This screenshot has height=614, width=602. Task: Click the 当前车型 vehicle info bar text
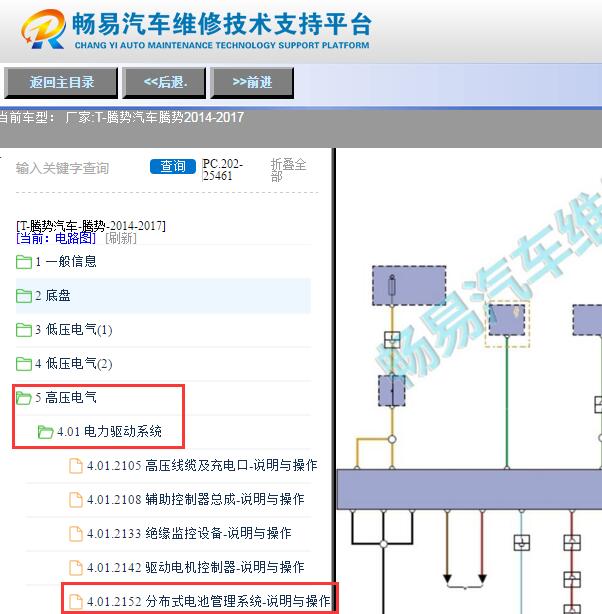(121, 117)
